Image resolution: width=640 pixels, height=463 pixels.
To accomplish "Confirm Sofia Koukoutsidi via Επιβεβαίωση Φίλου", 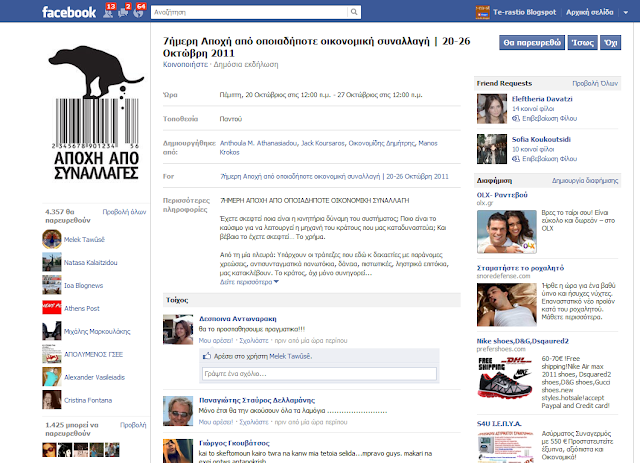I will coord(549,159).
